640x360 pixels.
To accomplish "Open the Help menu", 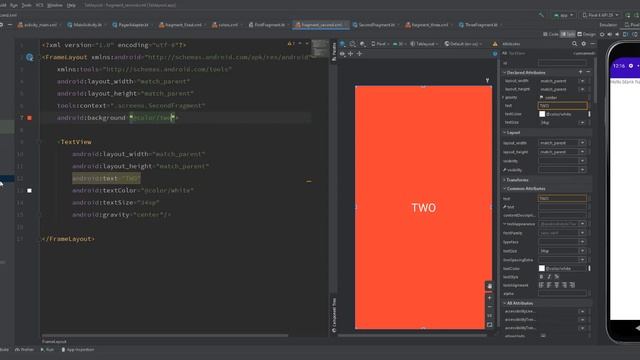I will (71, 5).
